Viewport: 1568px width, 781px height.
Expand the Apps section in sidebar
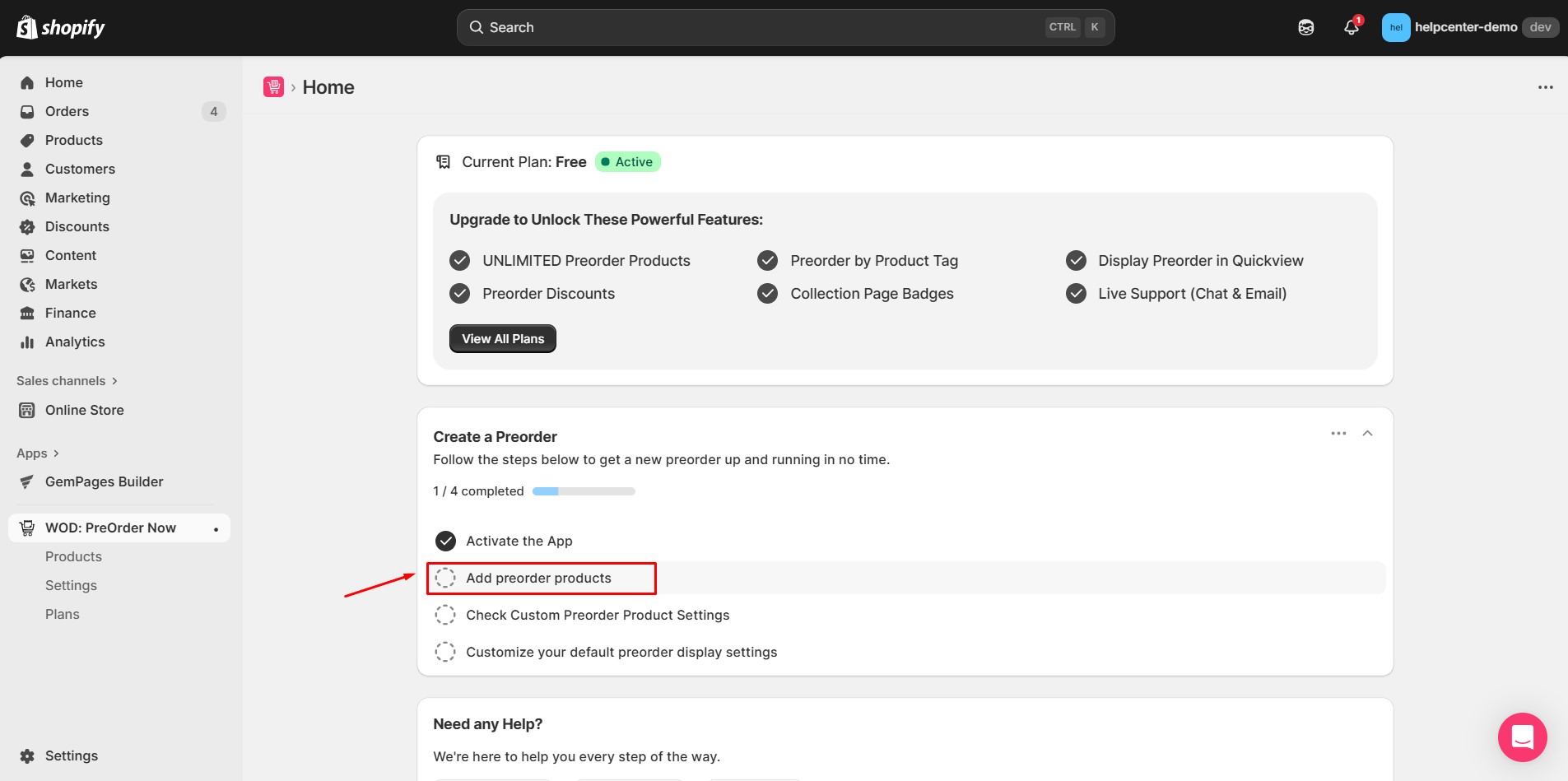click(38, 453)
